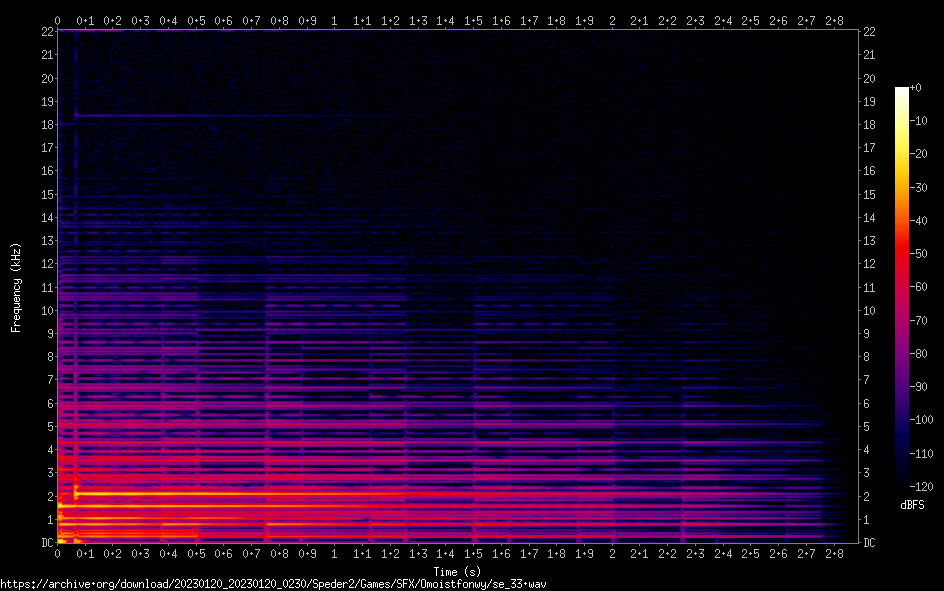
Task: Pick the -50 level on the color scale bar
Action: [x=902, y=254]
